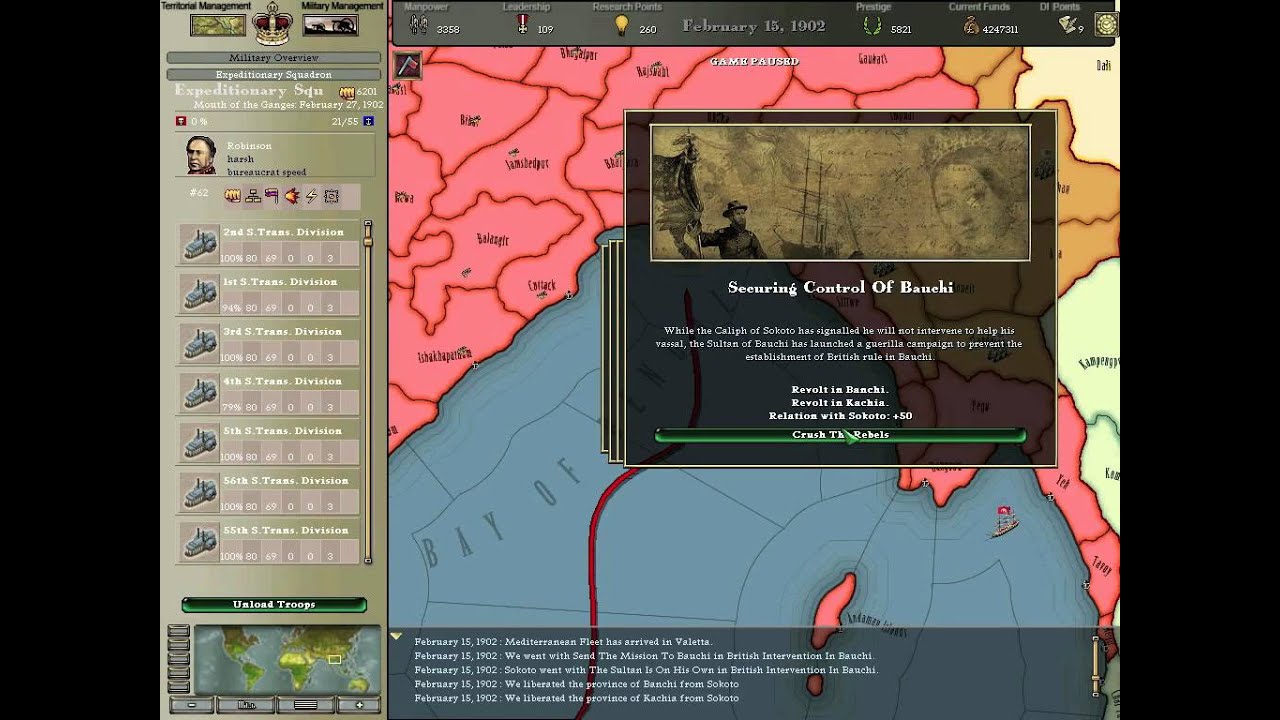Viewport: 1280px width, 720px height.
Task: Collapse the message log arrow
Action: click(x=396, y=636)
